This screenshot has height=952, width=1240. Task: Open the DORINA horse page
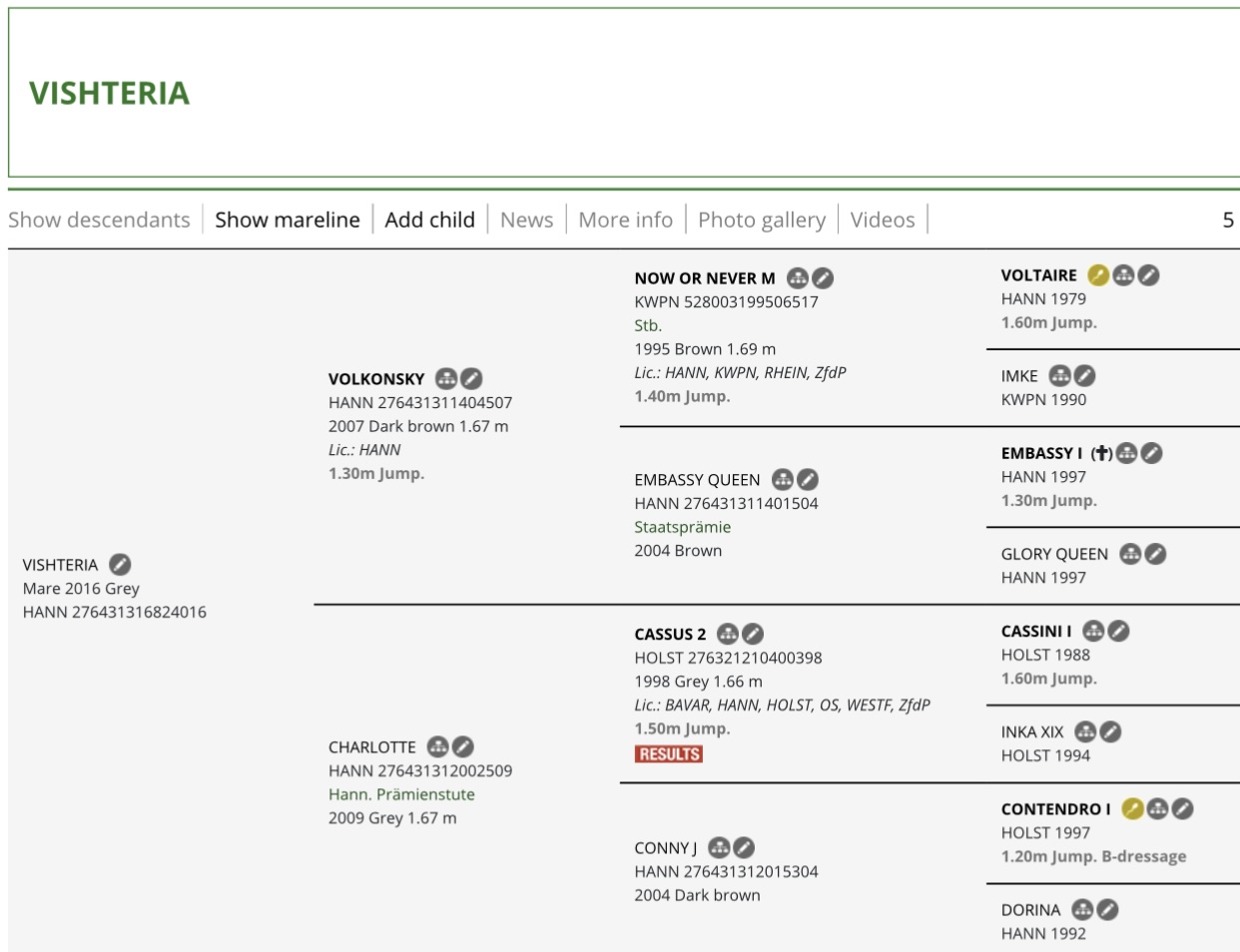tap(1031, 910)
